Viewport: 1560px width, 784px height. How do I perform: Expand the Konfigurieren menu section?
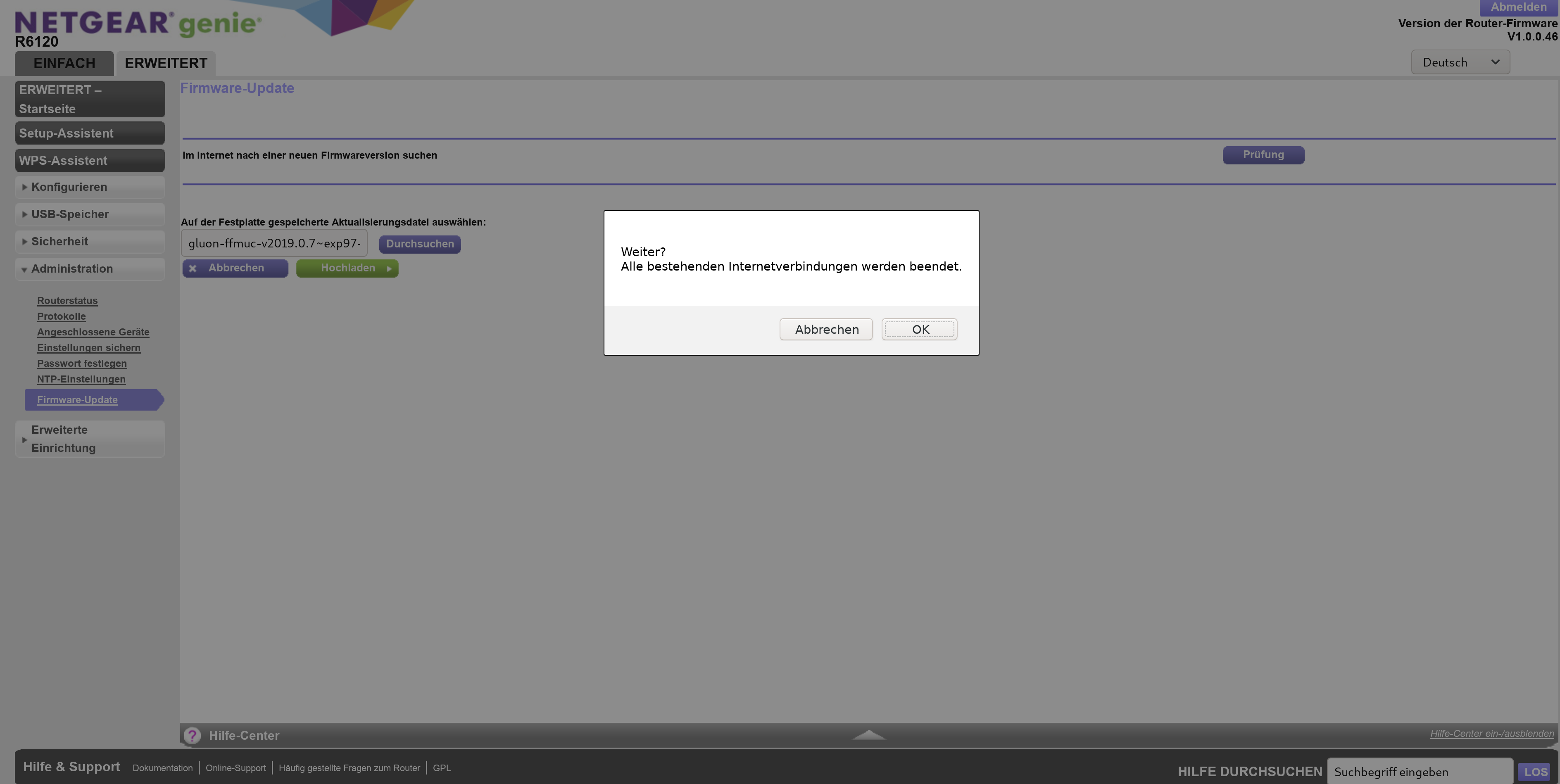(x=69, y=187)
